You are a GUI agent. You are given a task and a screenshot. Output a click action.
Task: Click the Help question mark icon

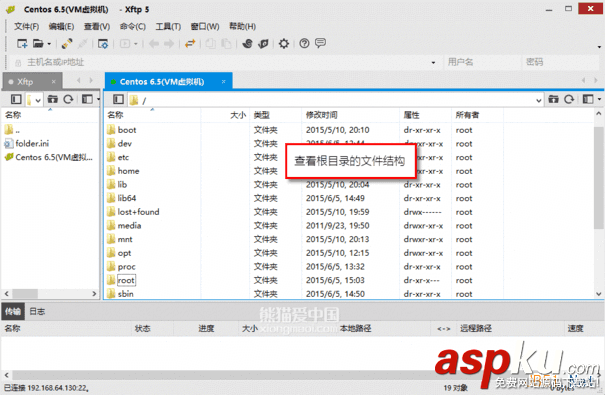[x=304, y=44]
